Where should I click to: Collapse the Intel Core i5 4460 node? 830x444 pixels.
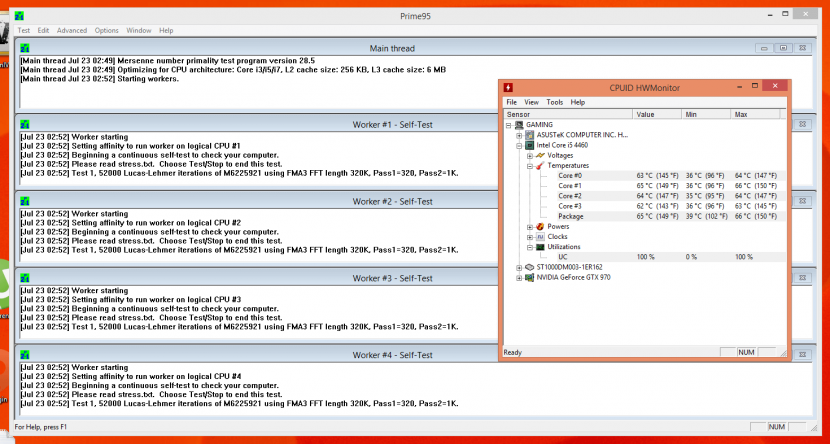[x=519, y=146]
